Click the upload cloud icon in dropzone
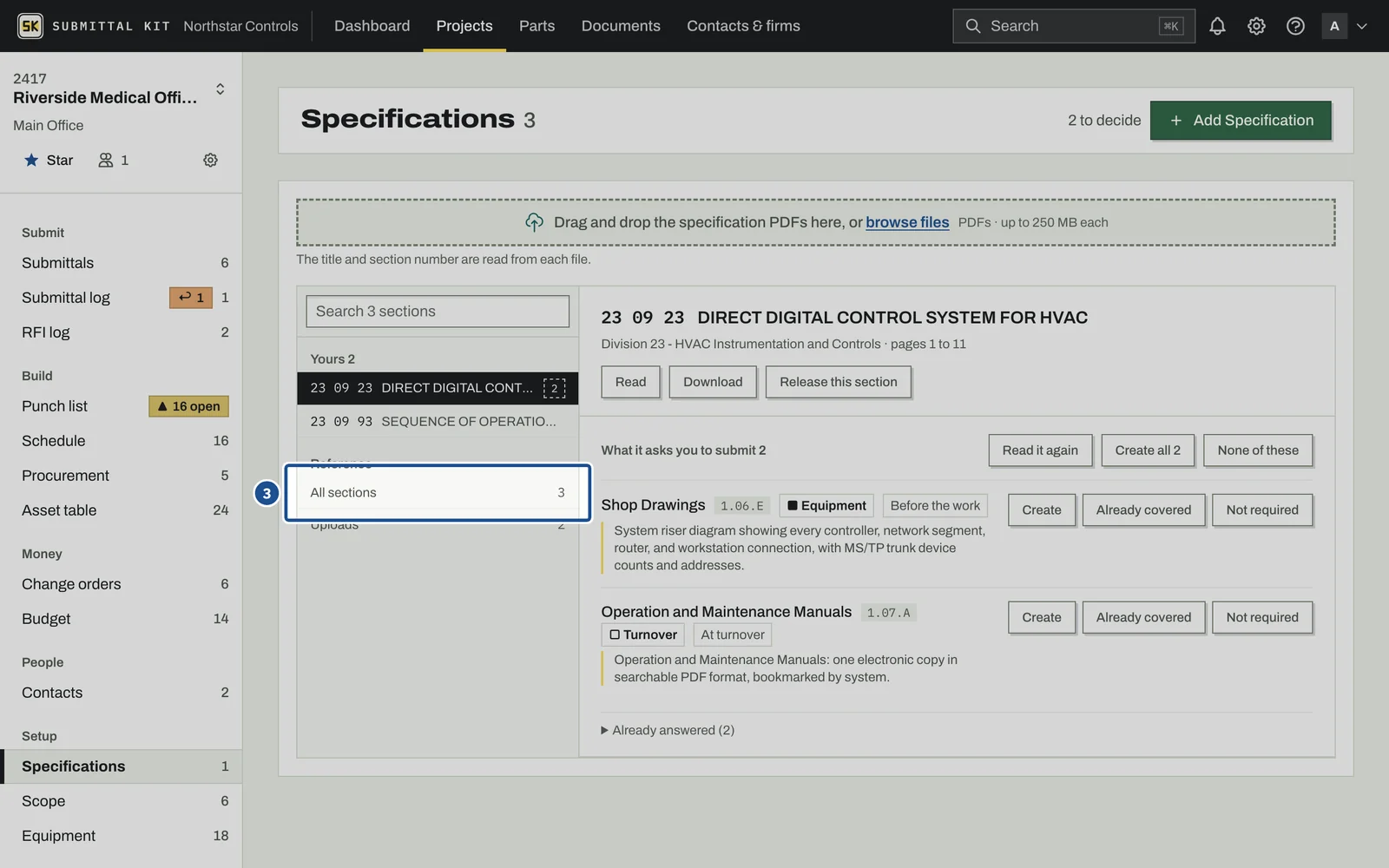This screenshot has height=868, width=1389. pos(534,222)
